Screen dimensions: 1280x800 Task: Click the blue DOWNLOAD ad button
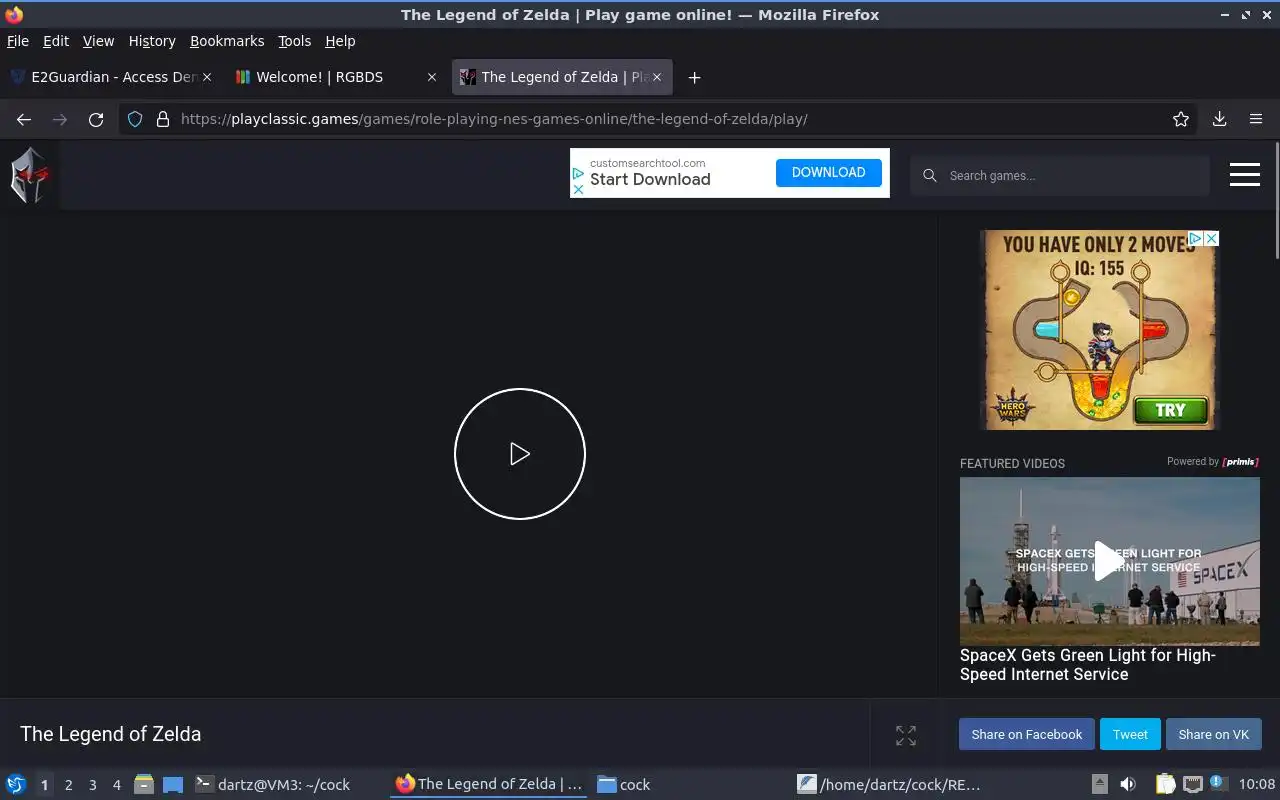point(828,173)
